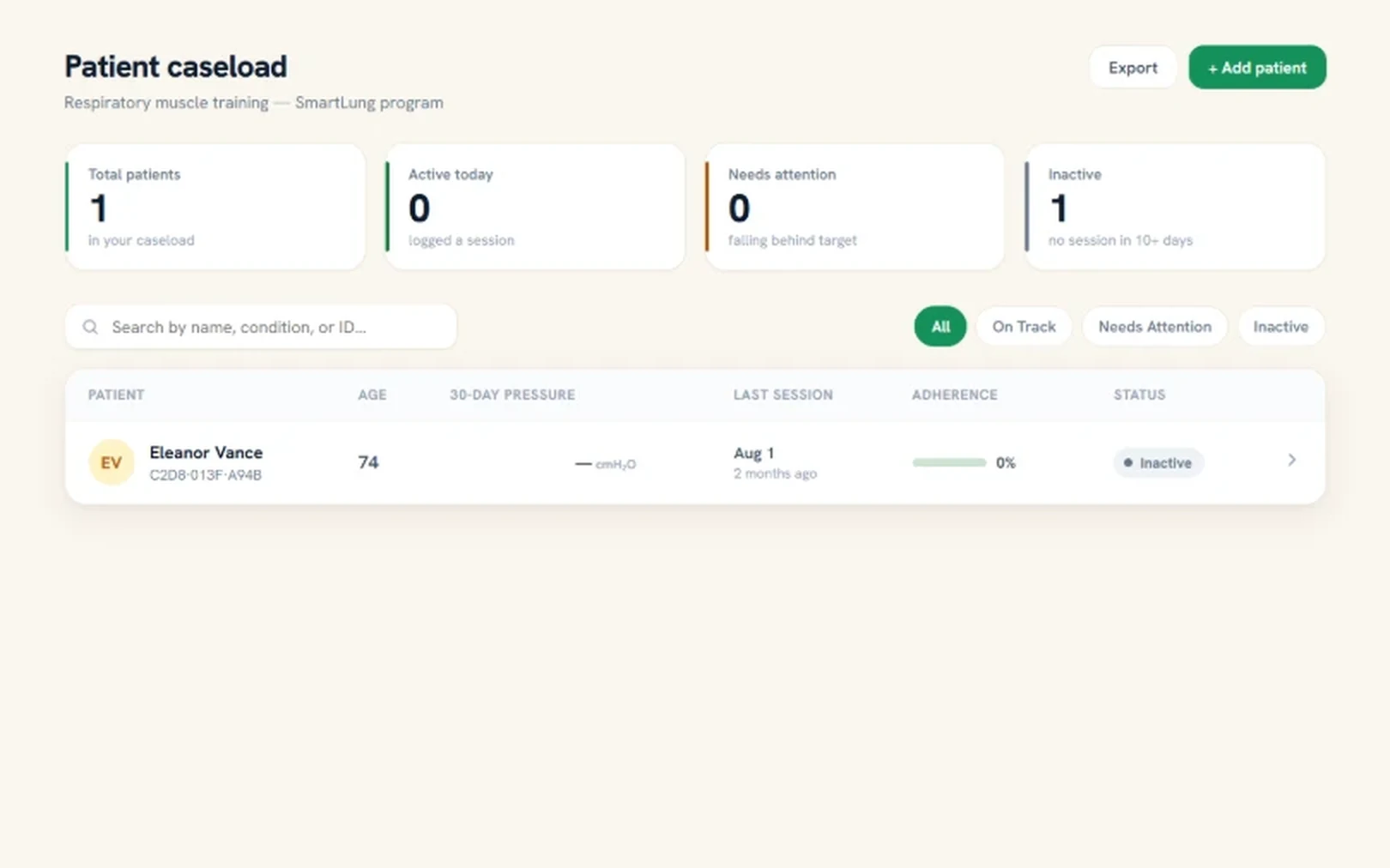The width and height of the screenshot is (1390, 868).
Task: Open the Active today card
Action: point(535,207)
